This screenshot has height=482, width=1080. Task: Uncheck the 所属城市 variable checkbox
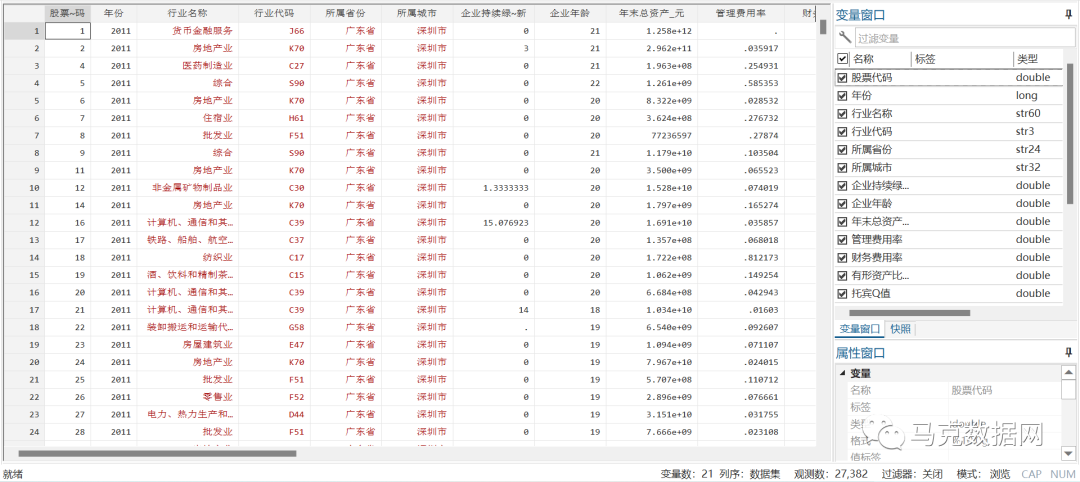[842, 167]
